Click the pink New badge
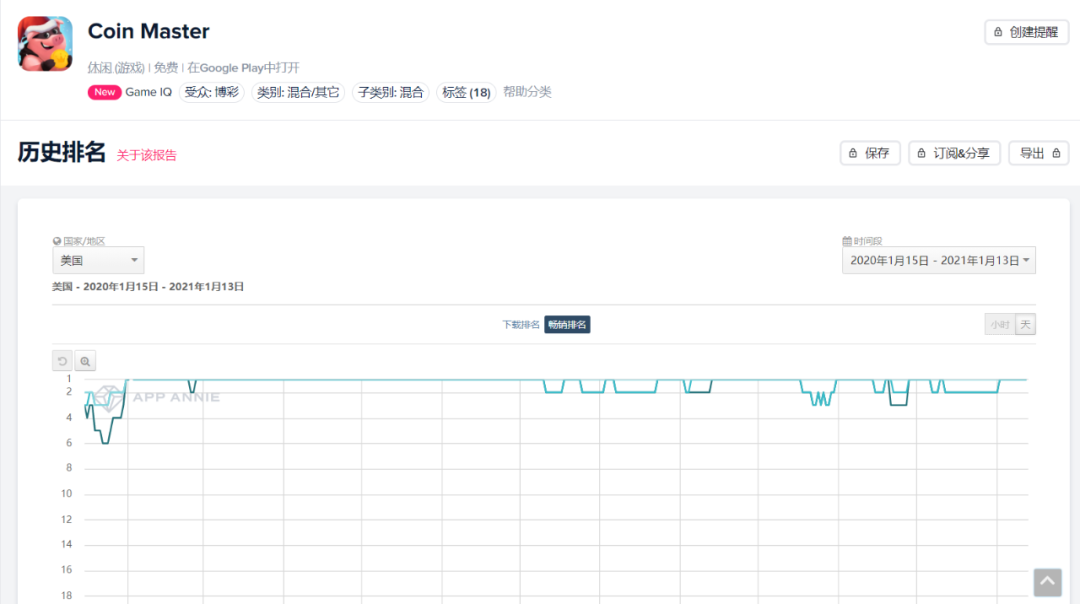Screen dimensions: 1080x604 [x=104, y=92]
